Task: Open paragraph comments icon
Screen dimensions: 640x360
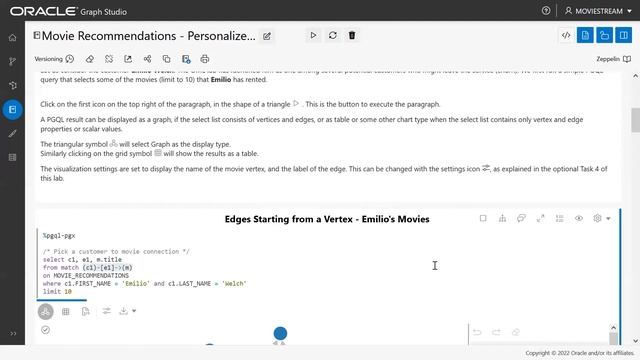Action: (x=521, y=218)
